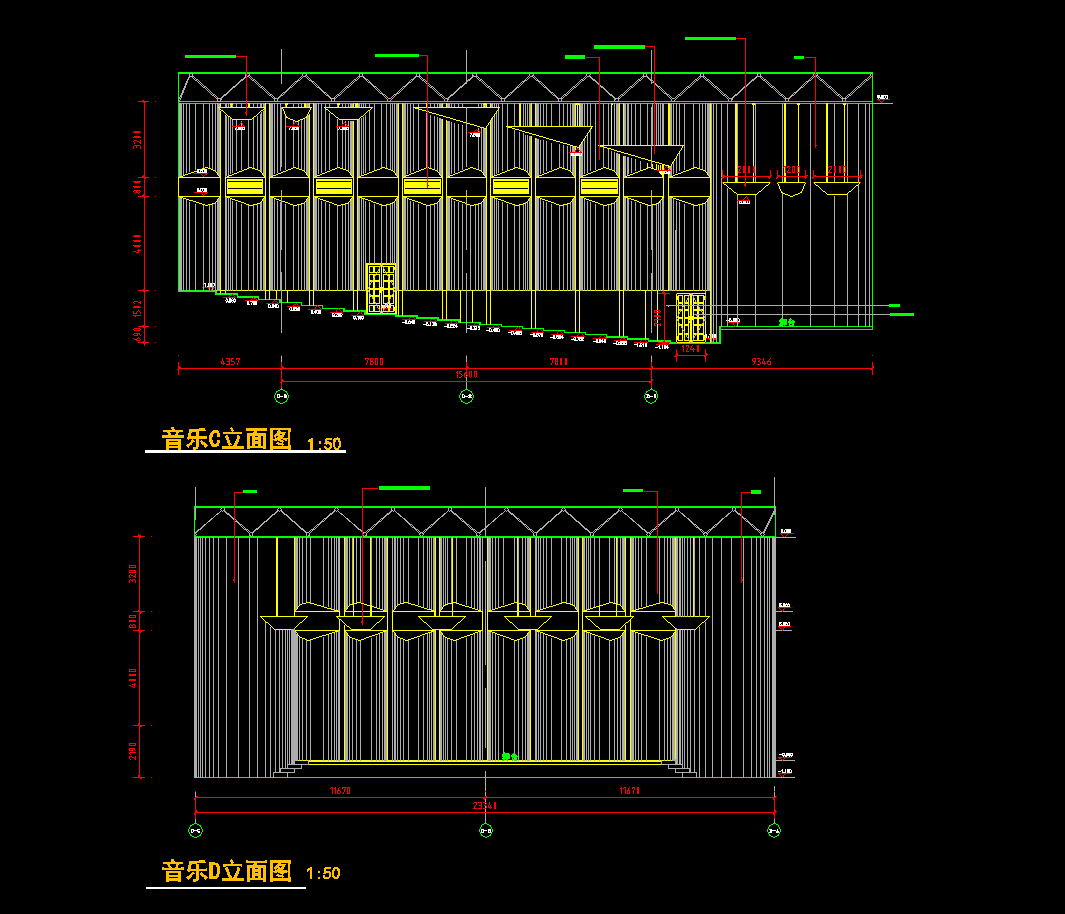This screenshot has height=914, width=1065.
Task: Select left 11670 dimension in D elevation
Action: pos(340,791)
